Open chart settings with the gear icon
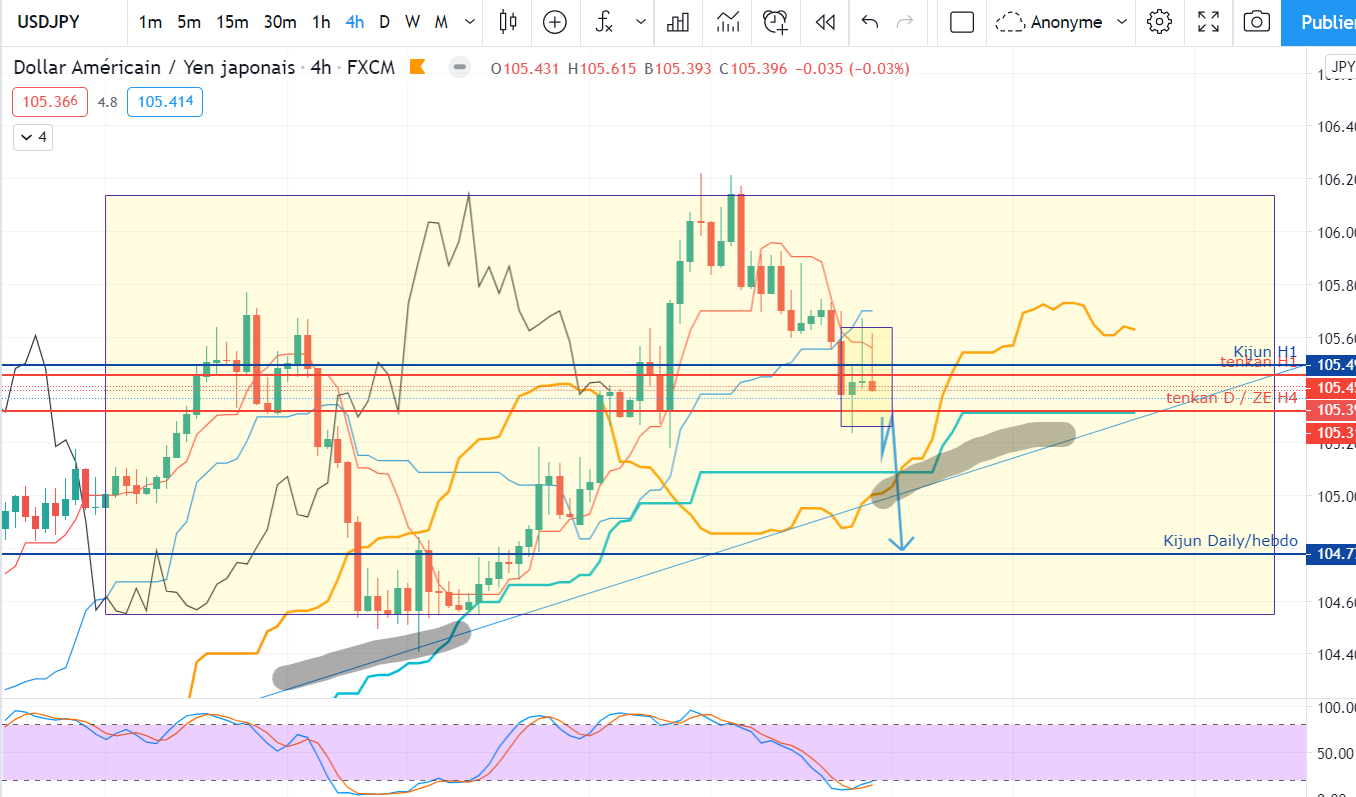The image size is (1356, 797). (x=1159, y=22)
